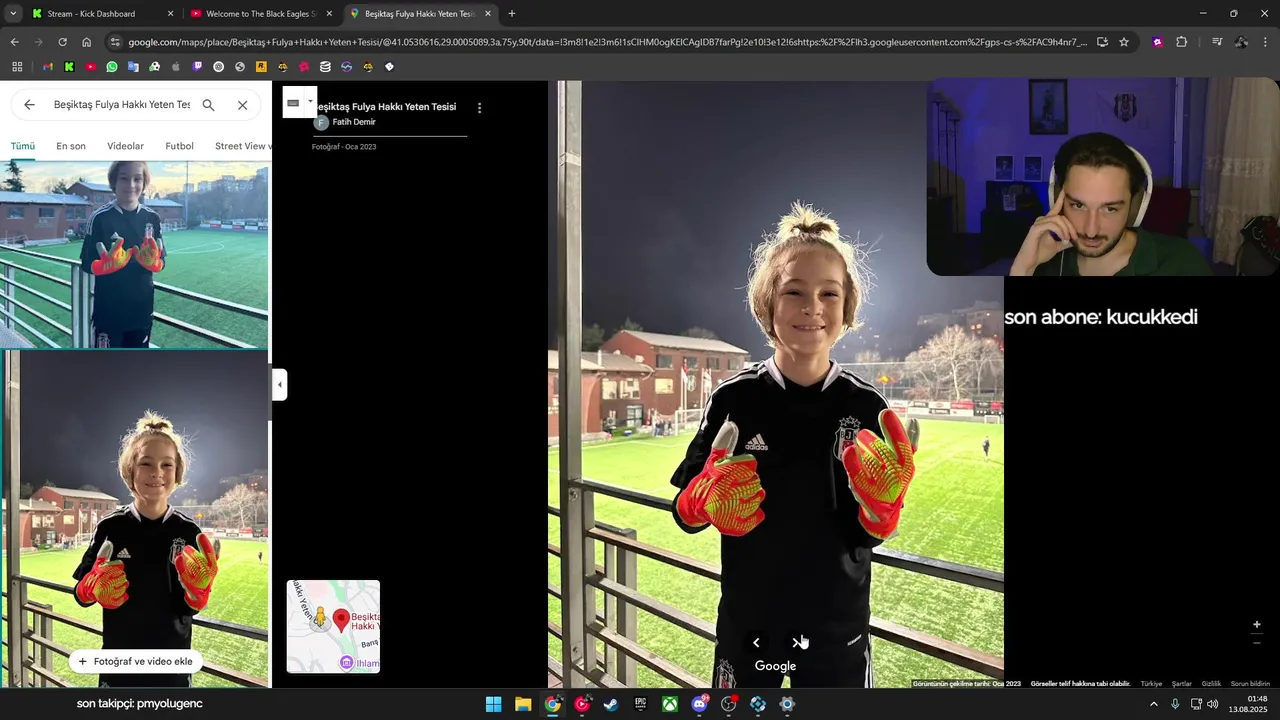Image resolution: width=1280 pixels, height=720 pixels.
Task: Open the Windows Start menu
Action: [x=493, y=704]
